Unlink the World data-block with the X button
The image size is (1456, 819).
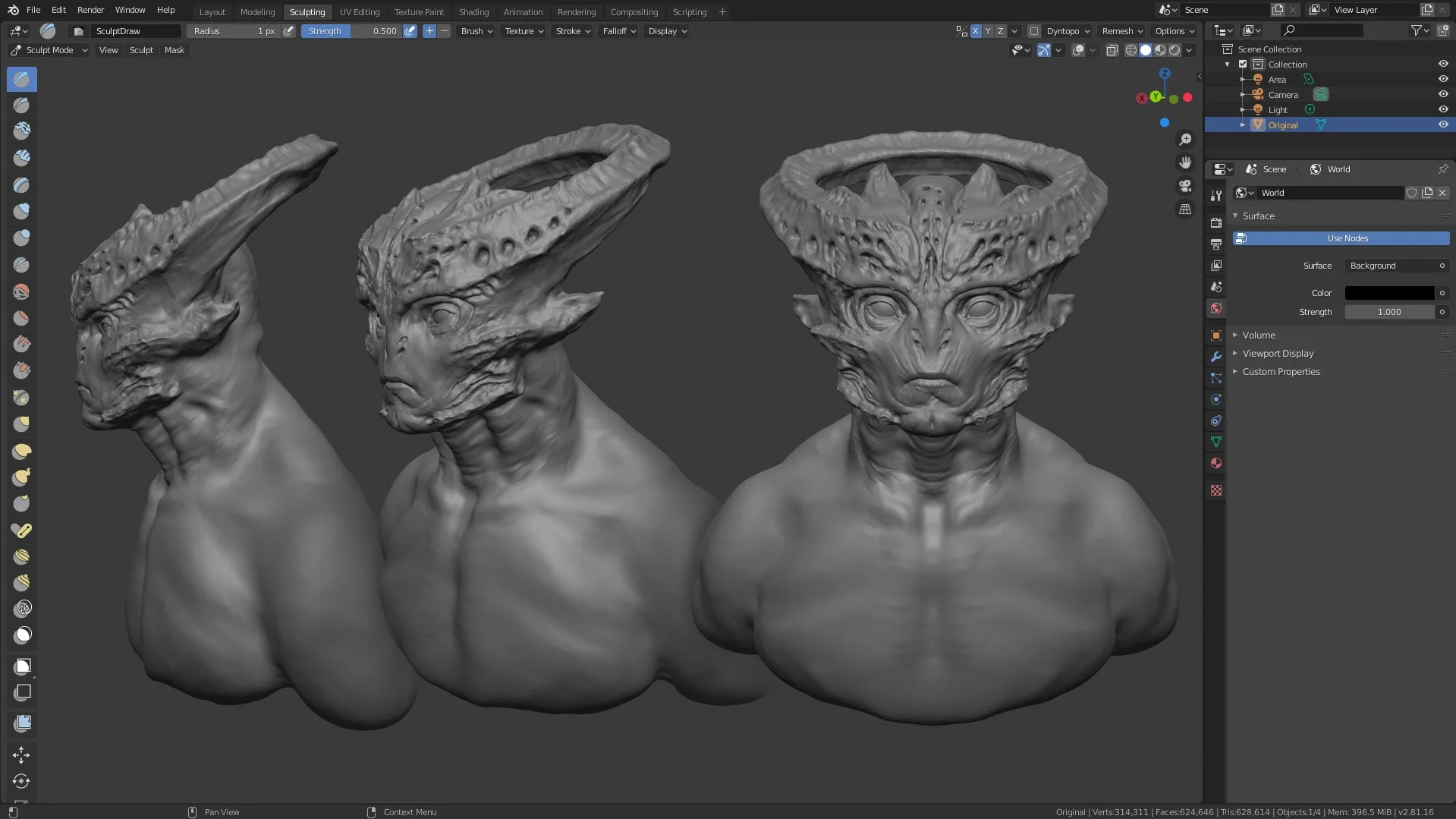pos(1442,193)
